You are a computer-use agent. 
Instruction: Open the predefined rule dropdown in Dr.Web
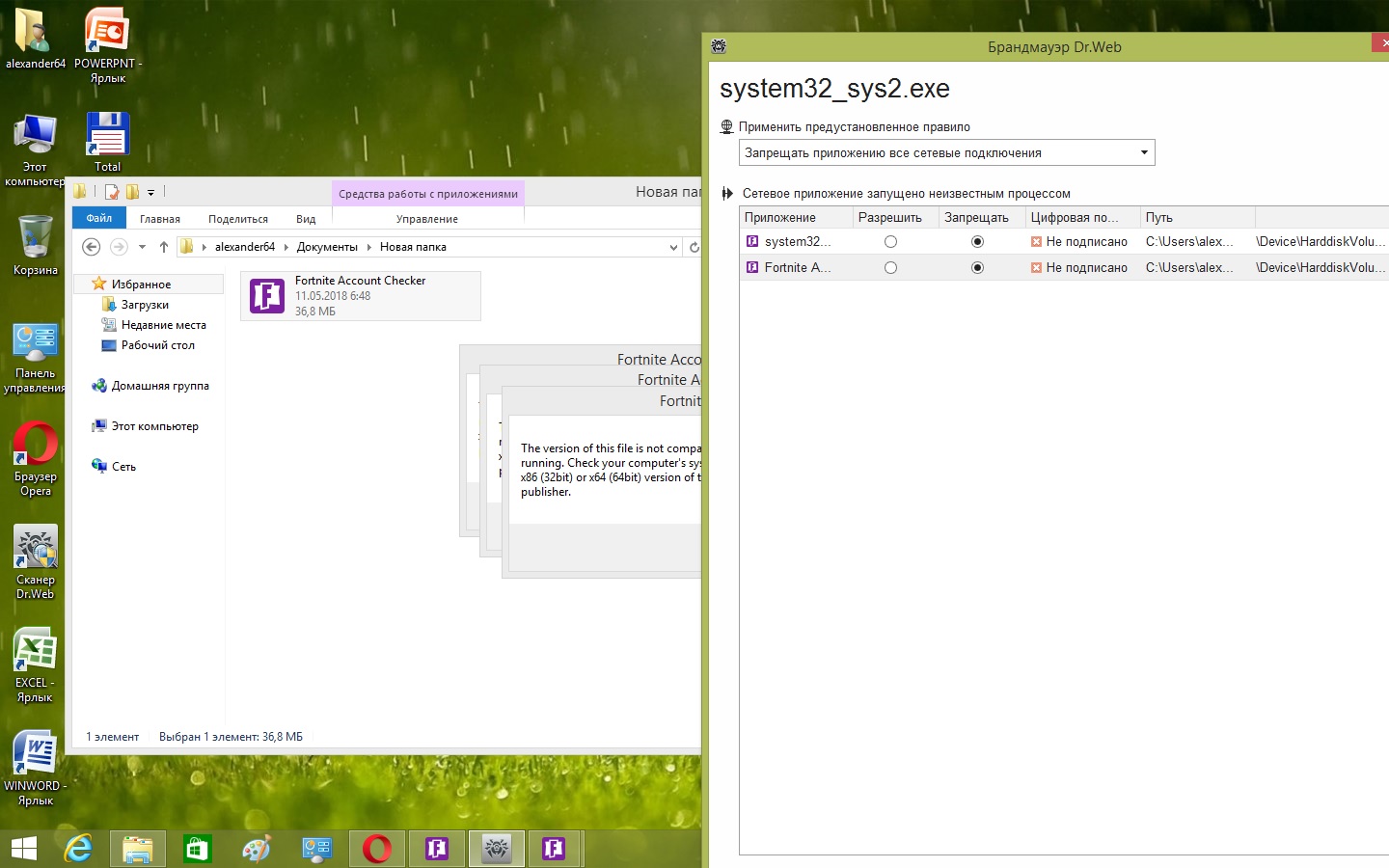coord(947,152)
